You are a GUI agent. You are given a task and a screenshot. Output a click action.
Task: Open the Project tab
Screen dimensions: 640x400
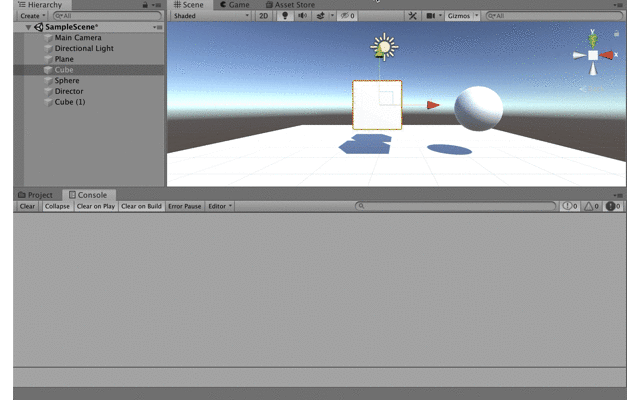coord(37,195)
